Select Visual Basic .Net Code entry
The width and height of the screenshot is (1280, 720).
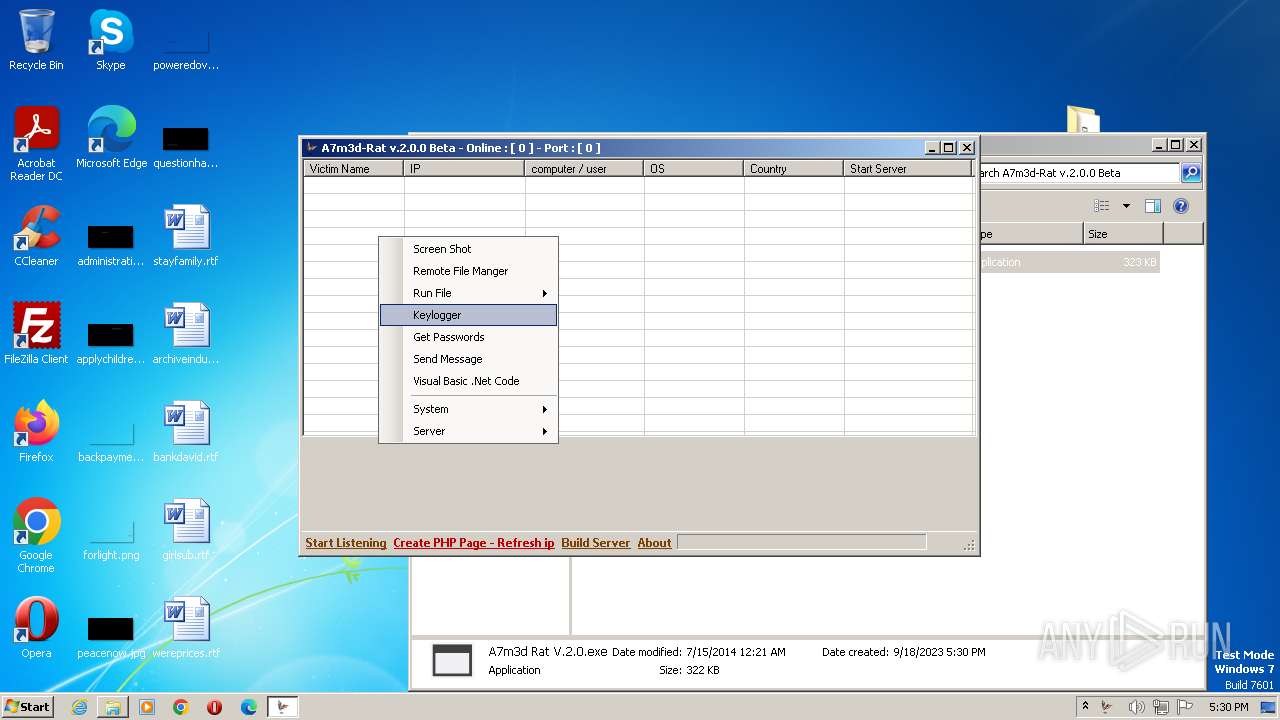pyautogui.click(x=468, y=381)
